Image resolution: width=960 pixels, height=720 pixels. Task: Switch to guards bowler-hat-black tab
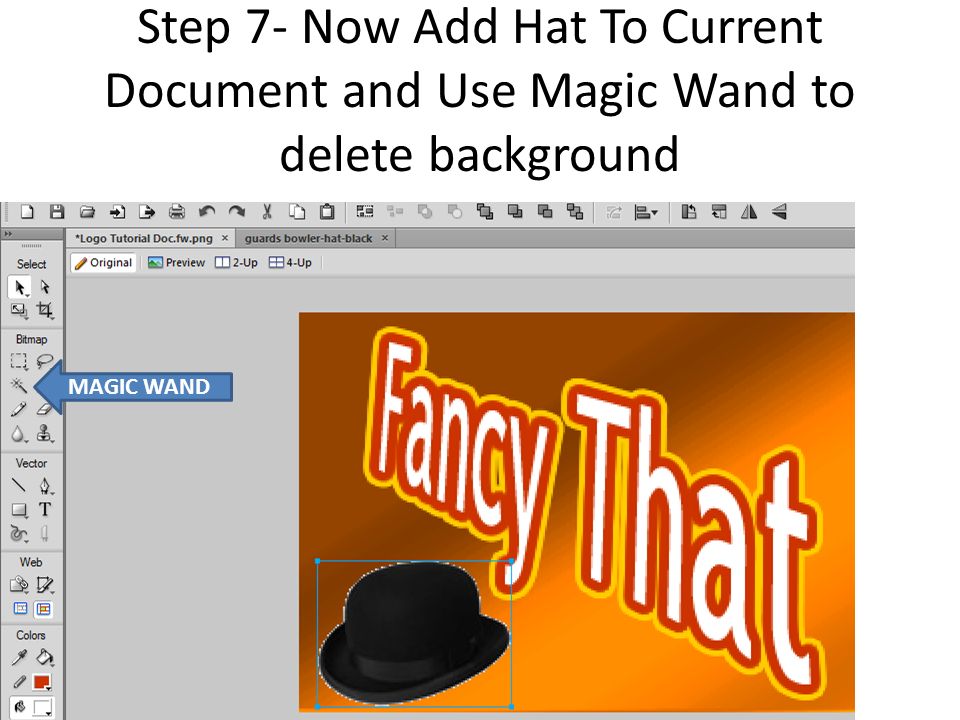(x=308, y=238)
